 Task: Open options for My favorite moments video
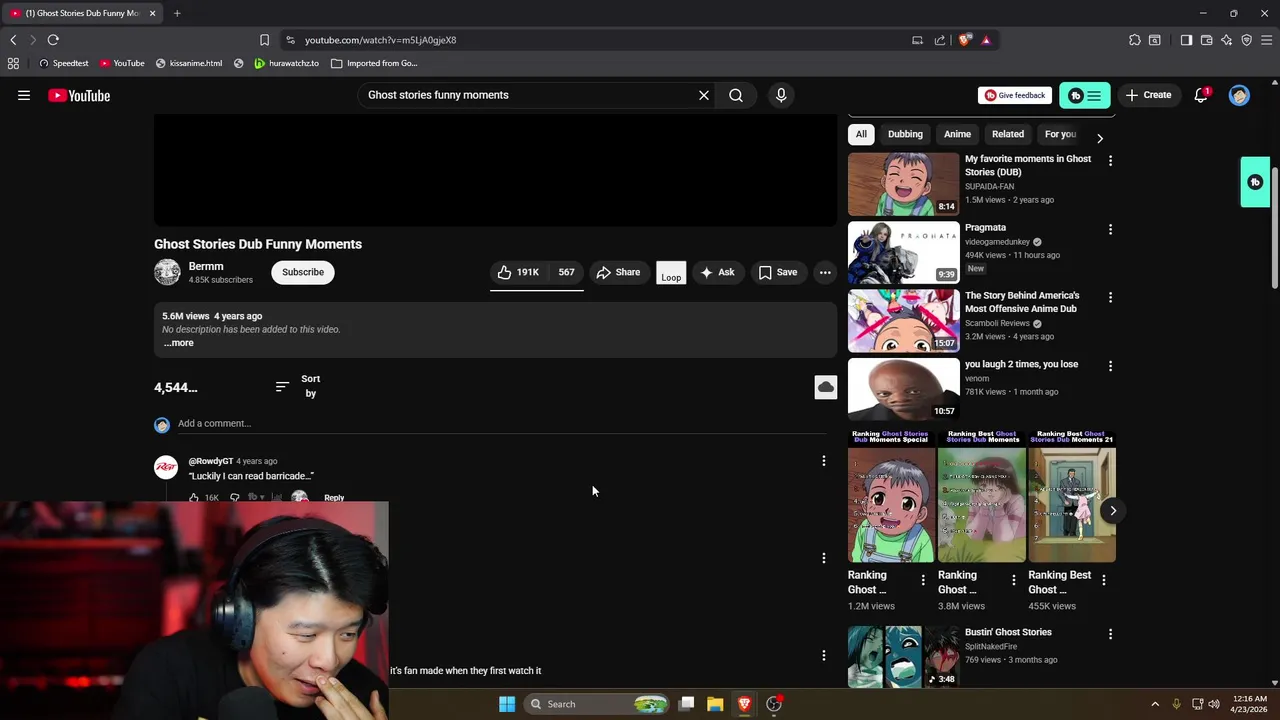1110,160
